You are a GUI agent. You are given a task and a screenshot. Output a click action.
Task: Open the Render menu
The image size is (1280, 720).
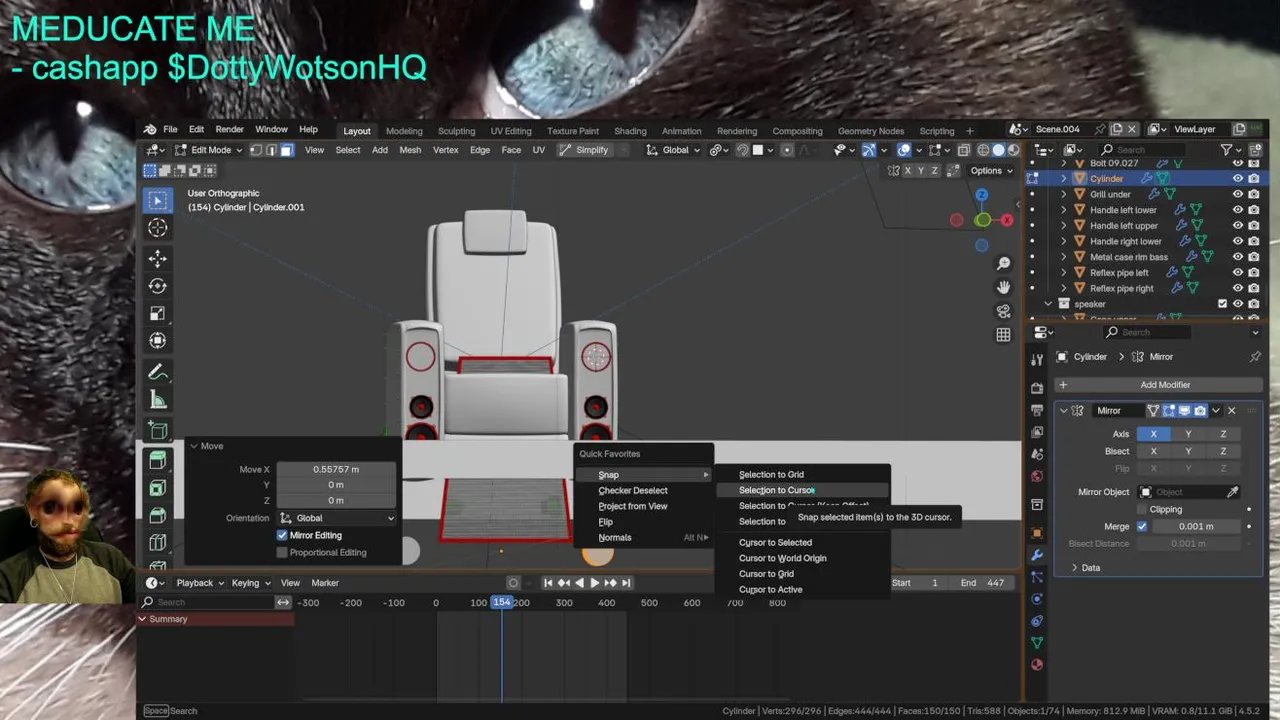(x=229, y=130)
